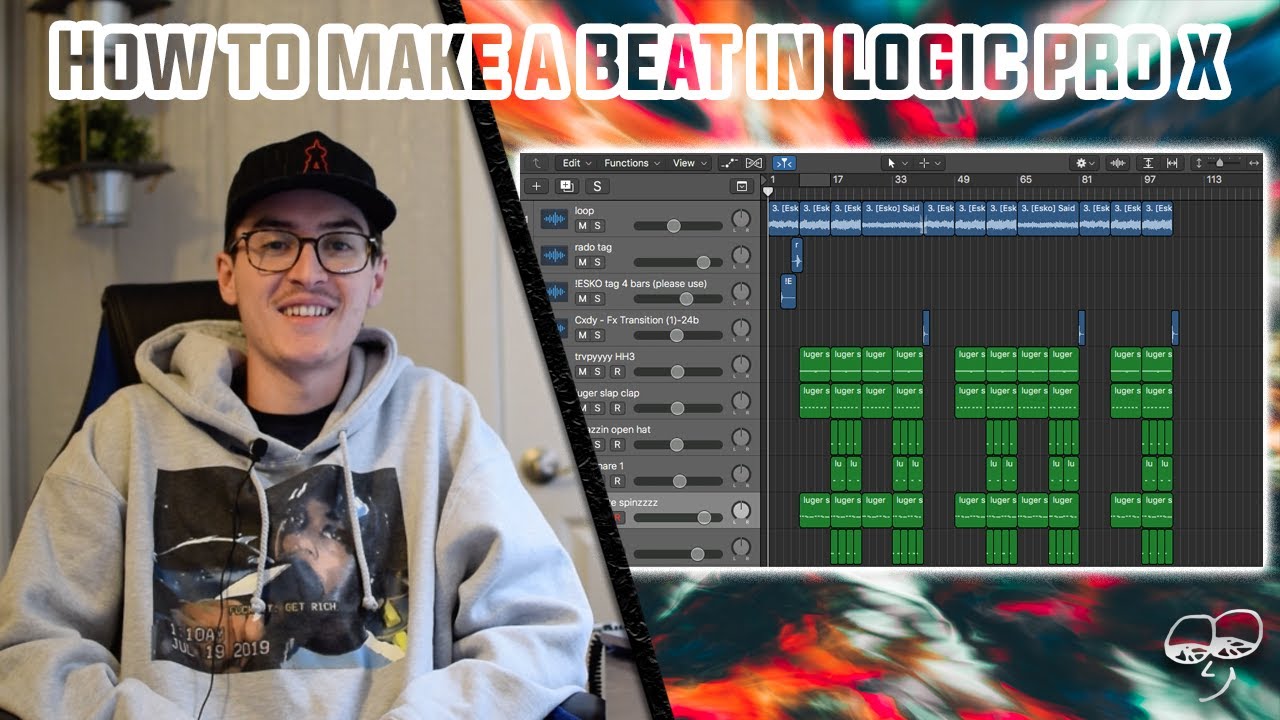Record-enable the trvpyyyy HH3 track
The width and height of the screenshot is (1280, 720).
pyautogui.click(x=617, y=372)
